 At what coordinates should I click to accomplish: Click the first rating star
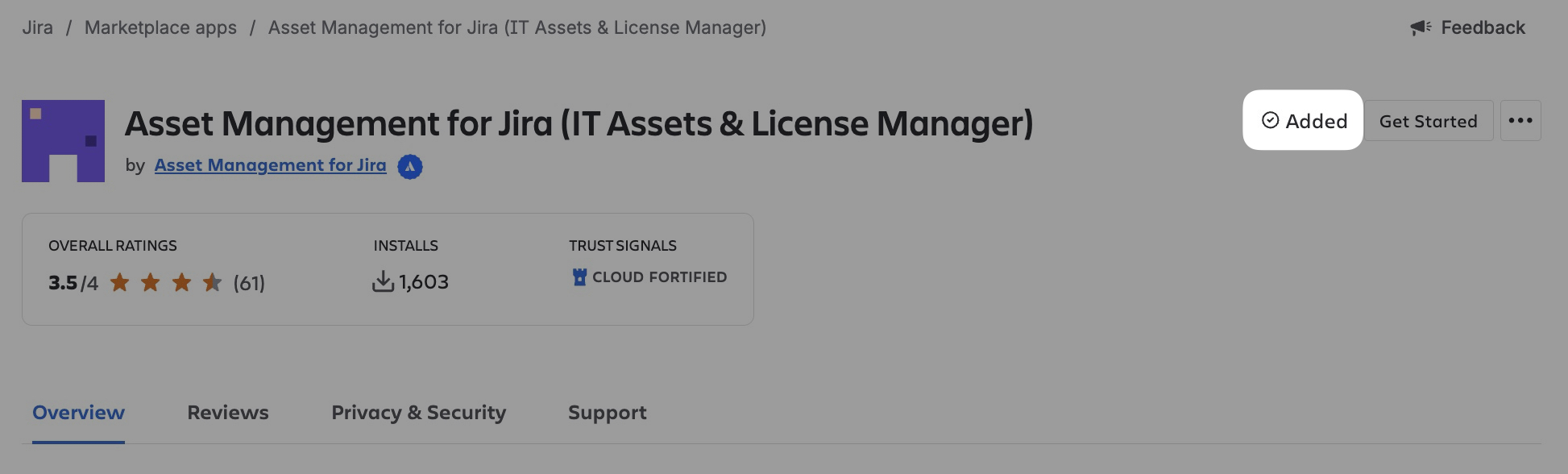click(x=120, y=282)
